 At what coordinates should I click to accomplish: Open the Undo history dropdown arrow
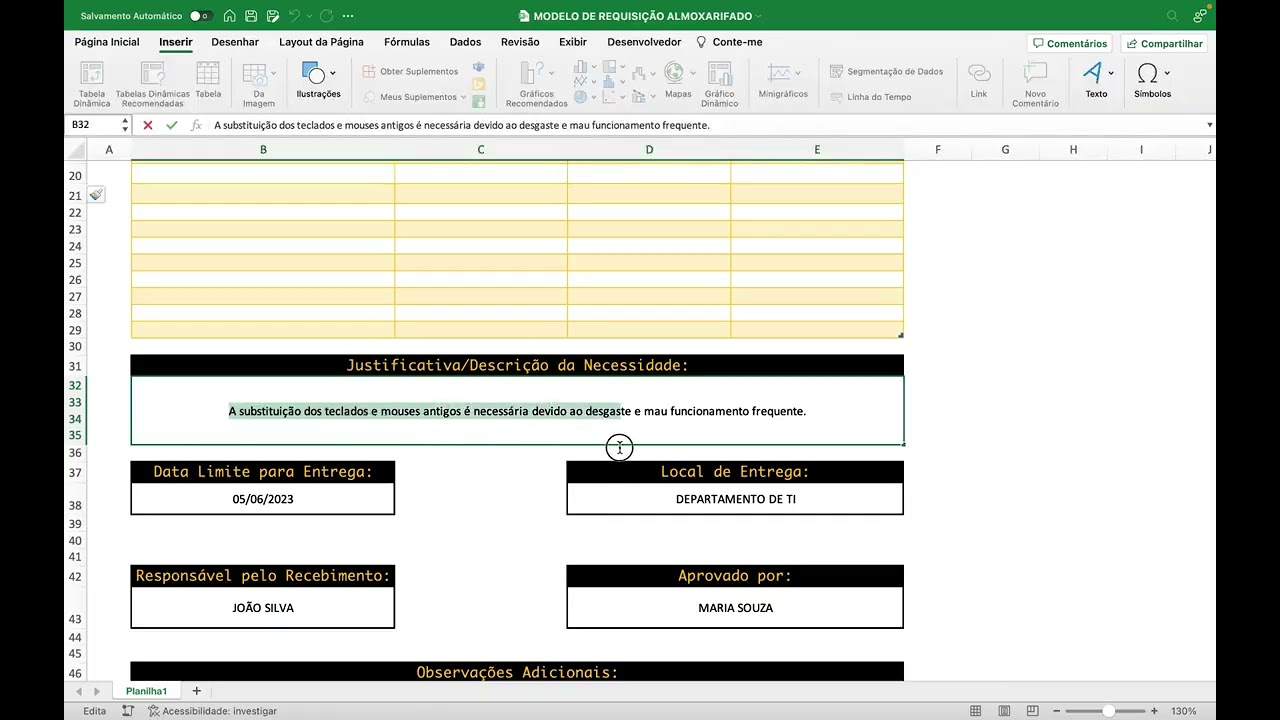[x=309, y=16]
